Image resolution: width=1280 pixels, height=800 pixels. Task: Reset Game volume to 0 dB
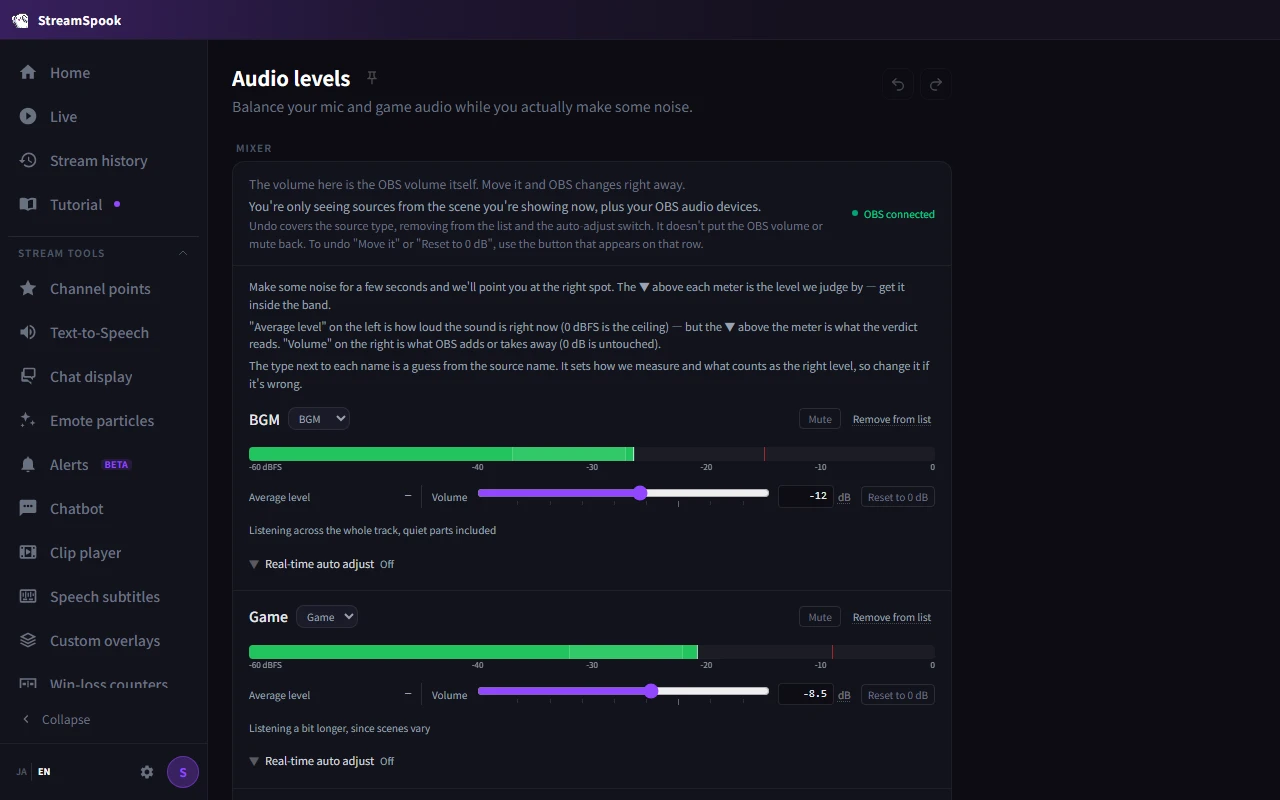tap(898, 695)
